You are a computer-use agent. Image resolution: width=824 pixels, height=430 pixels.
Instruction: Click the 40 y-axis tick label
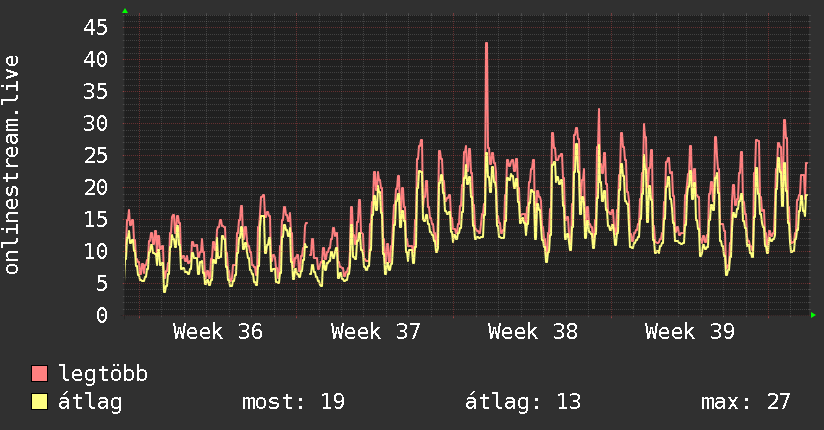pyautogui.click(x=96, y=59)
